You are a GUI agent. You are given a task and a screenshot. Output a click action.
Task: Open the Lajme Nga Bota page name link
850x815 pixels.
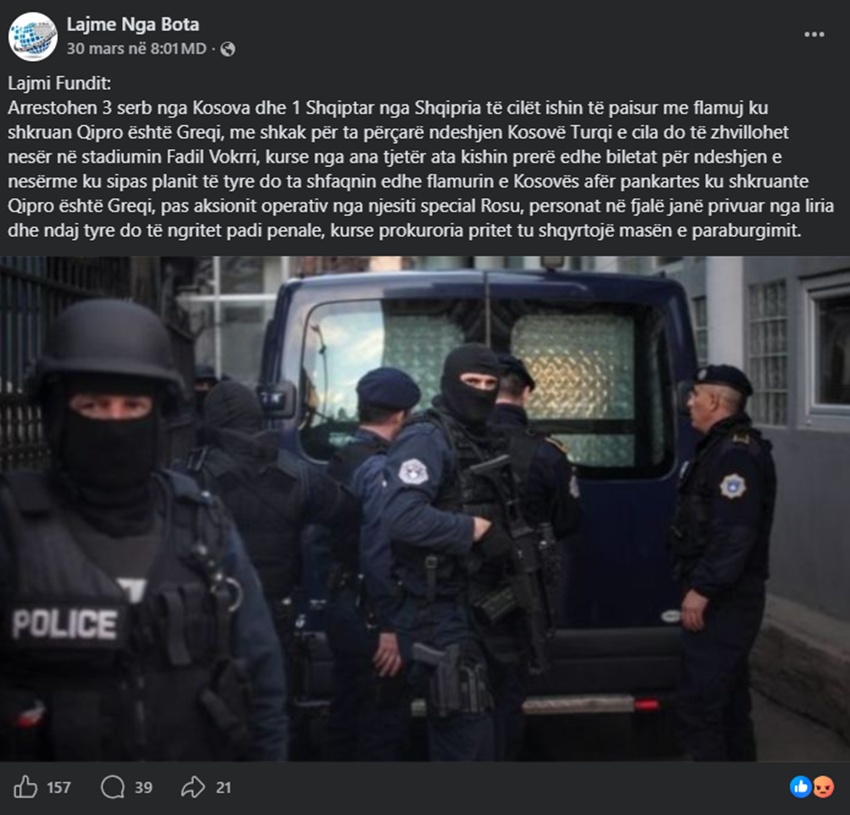[133, 24]
